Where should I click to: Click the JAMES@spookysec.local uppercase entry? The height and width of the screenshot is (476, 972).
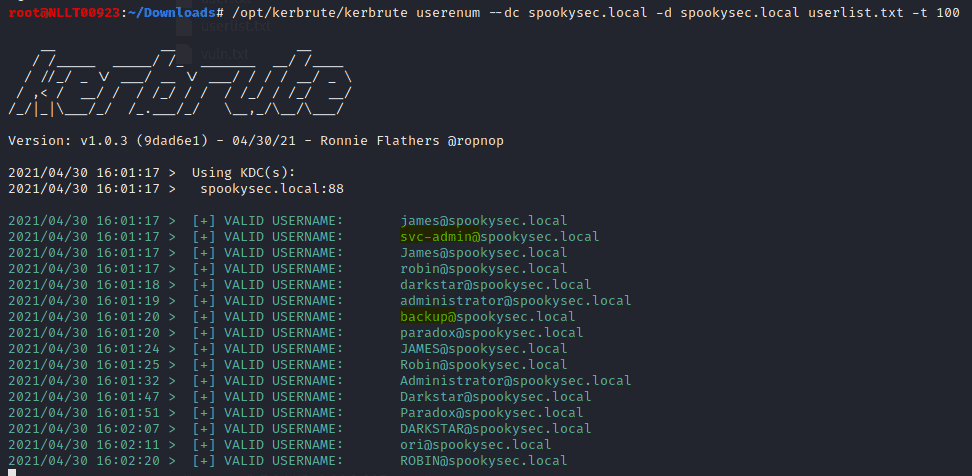pyautogui.click(x=484, y=349)
